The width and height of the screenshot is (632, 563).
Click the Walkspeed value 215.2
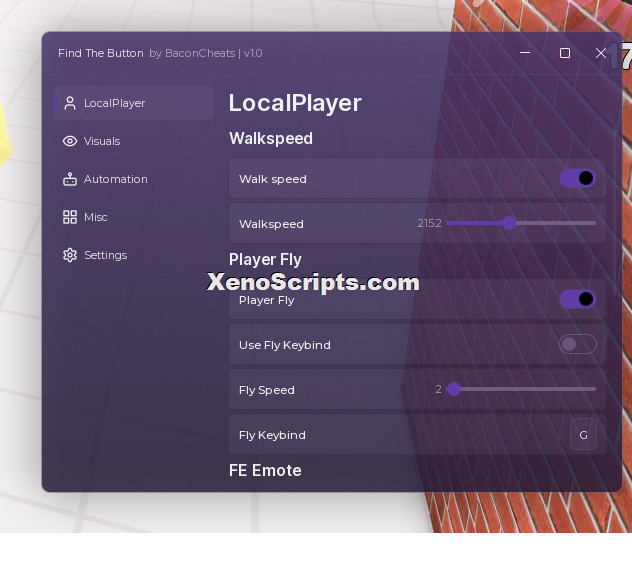[429, 223]
